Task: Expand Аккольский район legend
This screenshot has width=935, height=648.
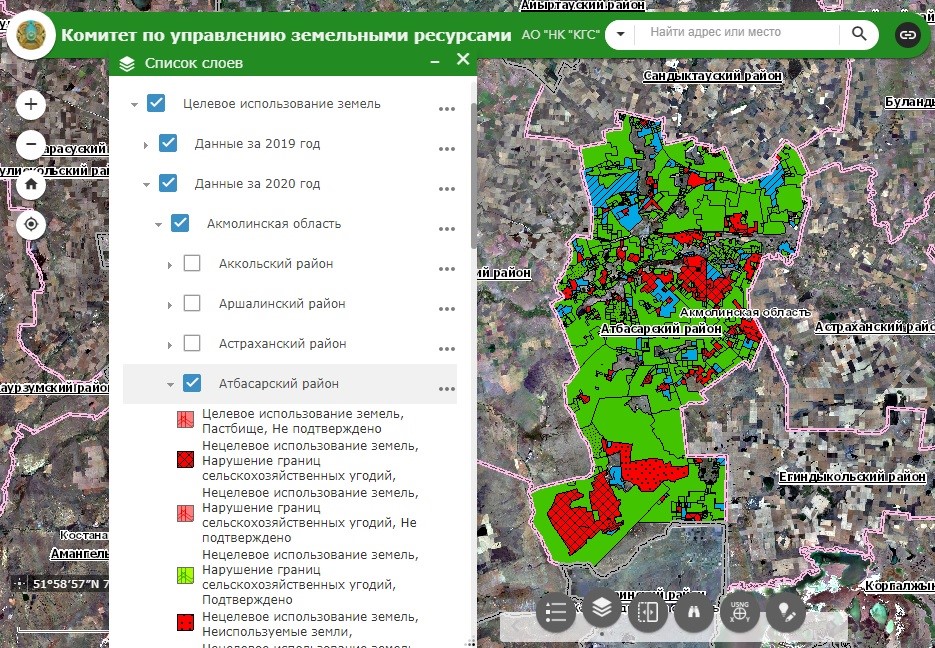Action: point(170,265)
